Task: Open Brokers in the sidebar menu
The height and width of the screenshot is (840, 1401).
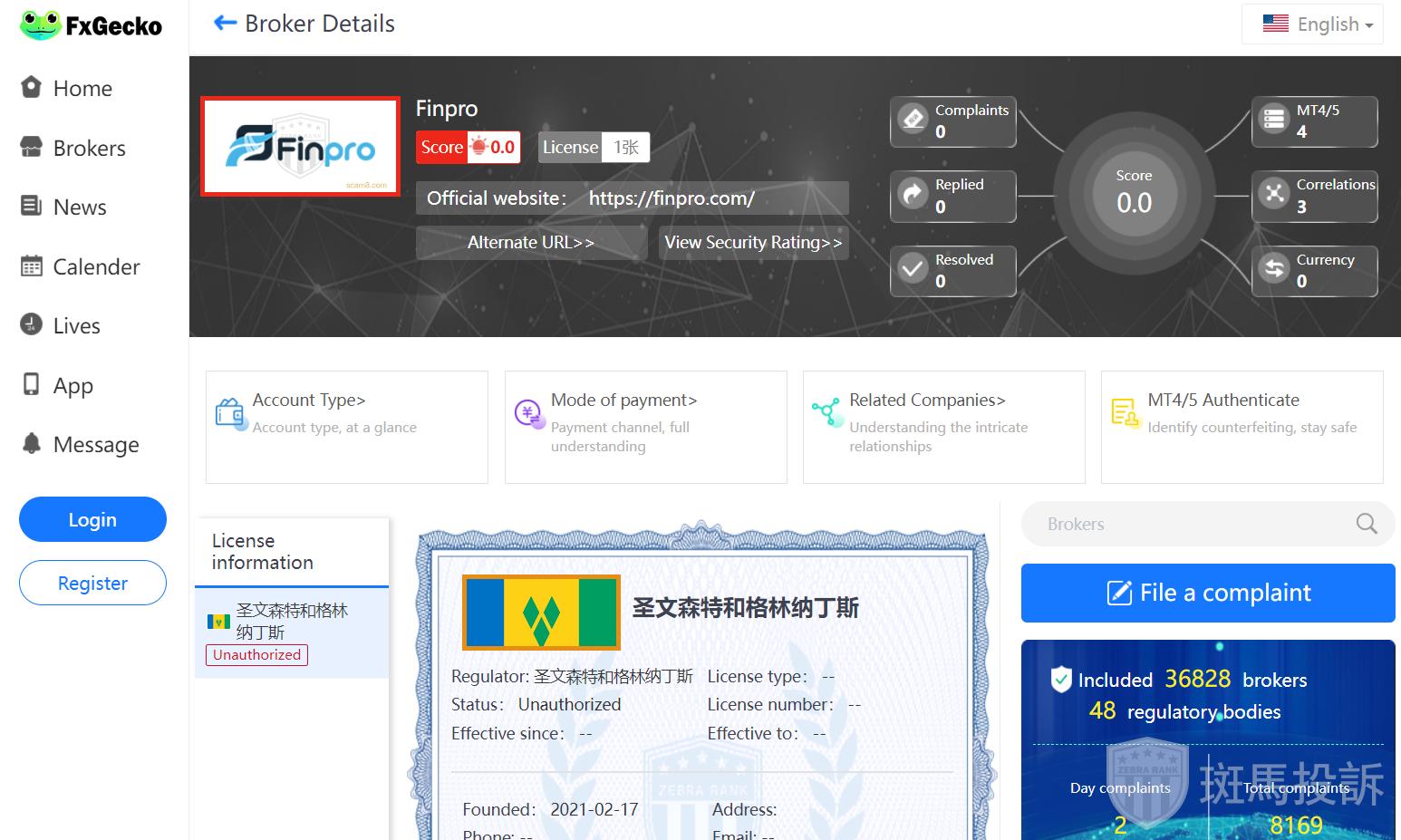Action: pyautogui.click(x=89, y=149)
